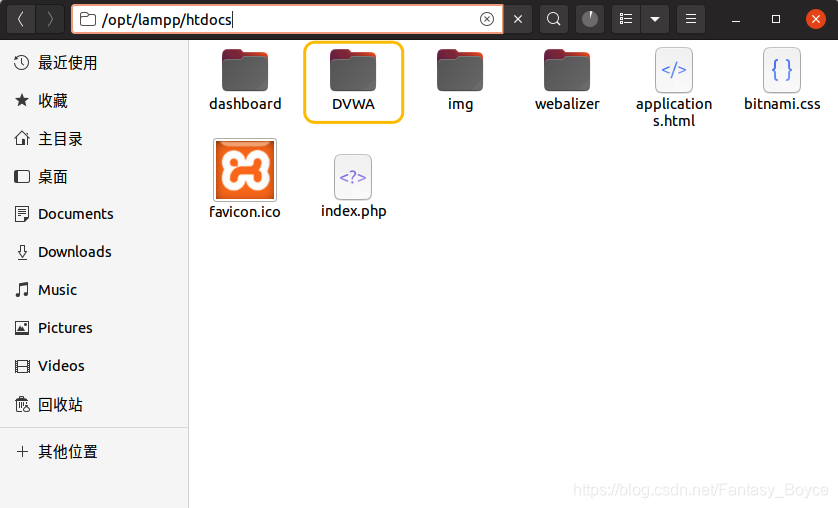Image resolution: width=838 pixels, height=508 pixels.
Task: Minimize the file manager window
Action: pos(736,19)
